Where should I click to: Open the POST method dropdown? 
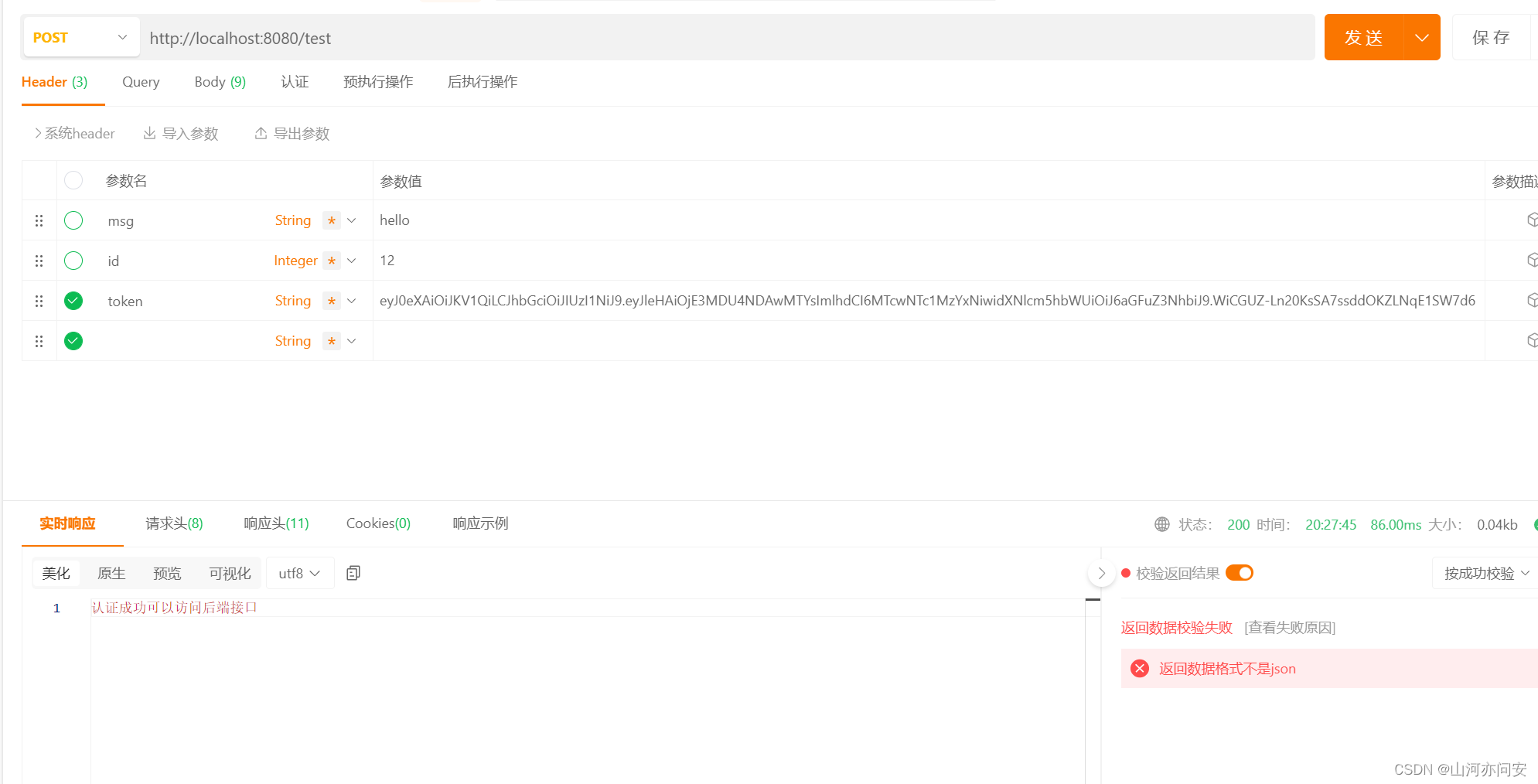[x=81, y=37]
